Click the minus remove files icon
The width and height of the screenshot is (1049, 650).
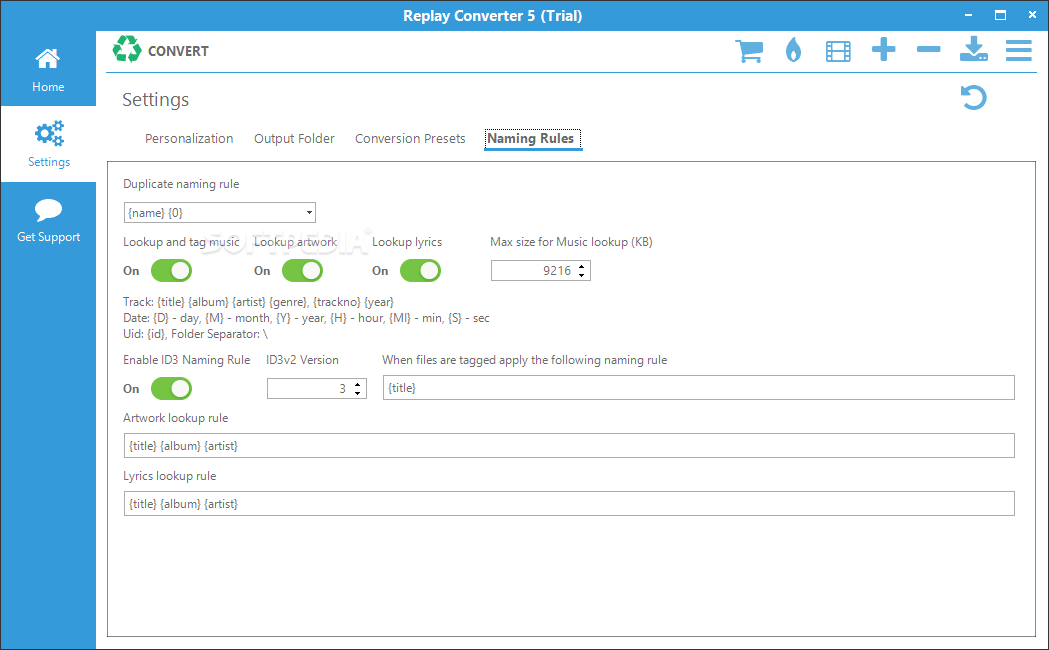click(929, 49)
